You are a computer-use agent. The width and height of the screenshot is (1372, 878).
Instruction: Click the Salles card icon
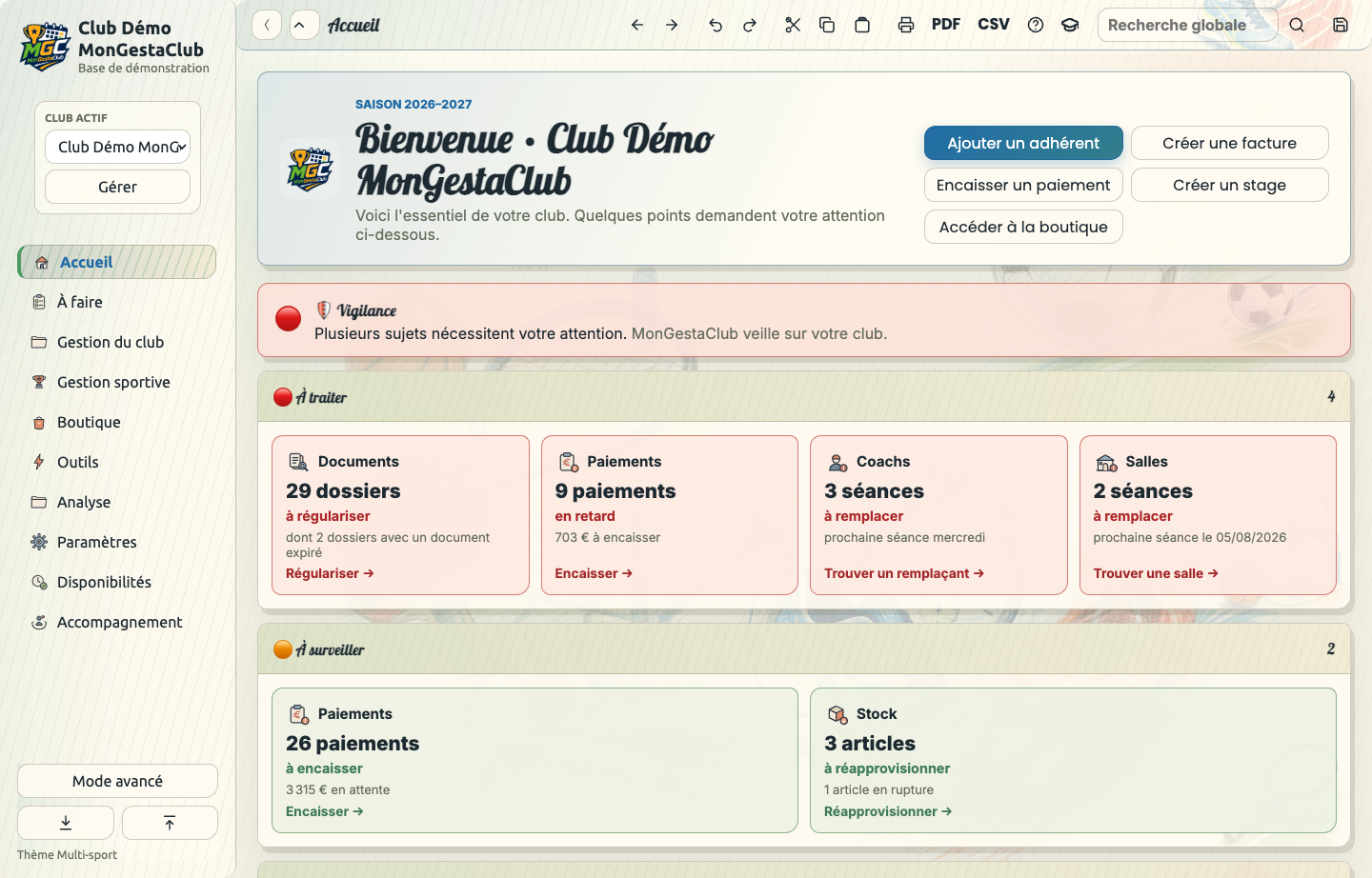1106,462
